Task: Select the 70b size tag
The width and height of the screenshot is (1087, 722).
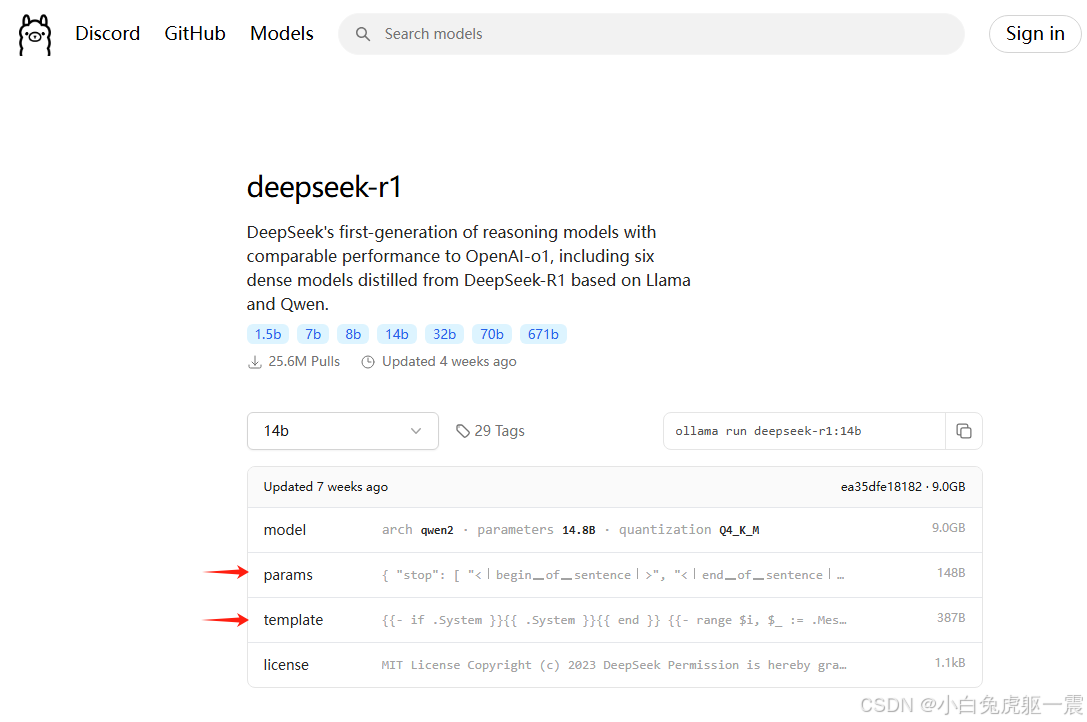Action: tap(492, 334)
